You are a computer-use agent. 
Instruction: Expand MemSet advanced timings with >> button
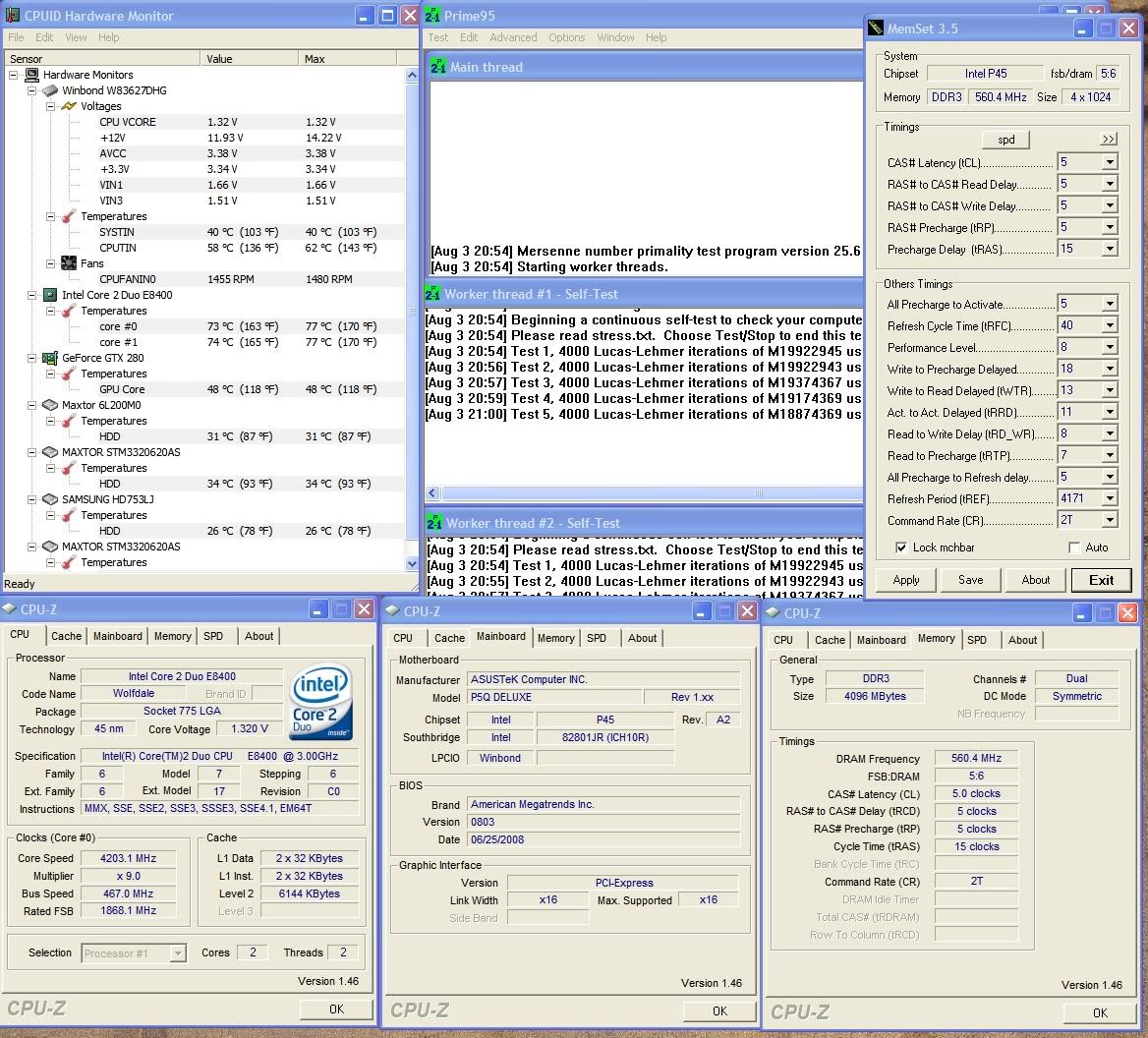coord(1109,139)
